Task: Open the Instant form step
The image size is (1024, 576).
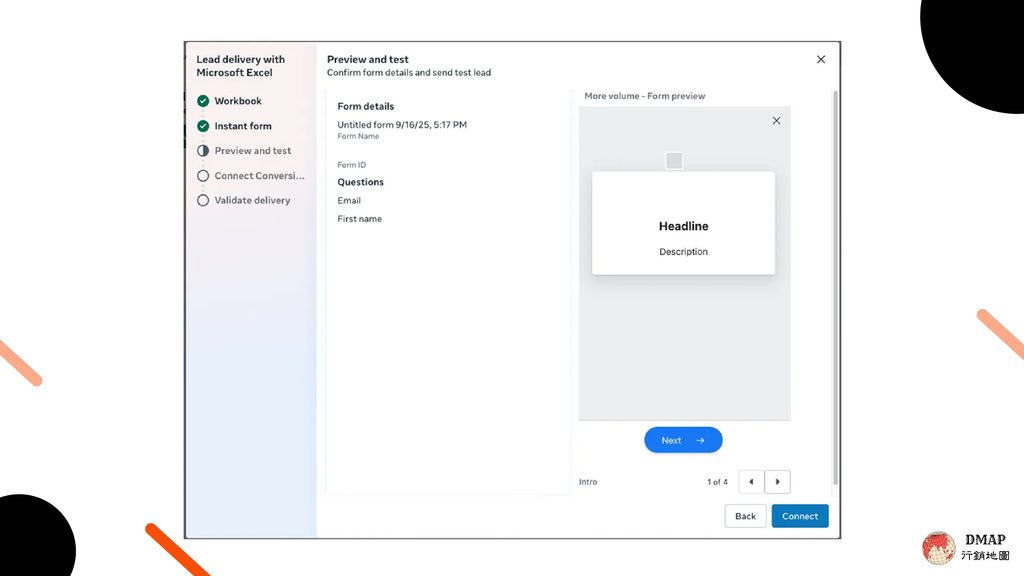Action: pyautogui.click(x=243, y=126)
